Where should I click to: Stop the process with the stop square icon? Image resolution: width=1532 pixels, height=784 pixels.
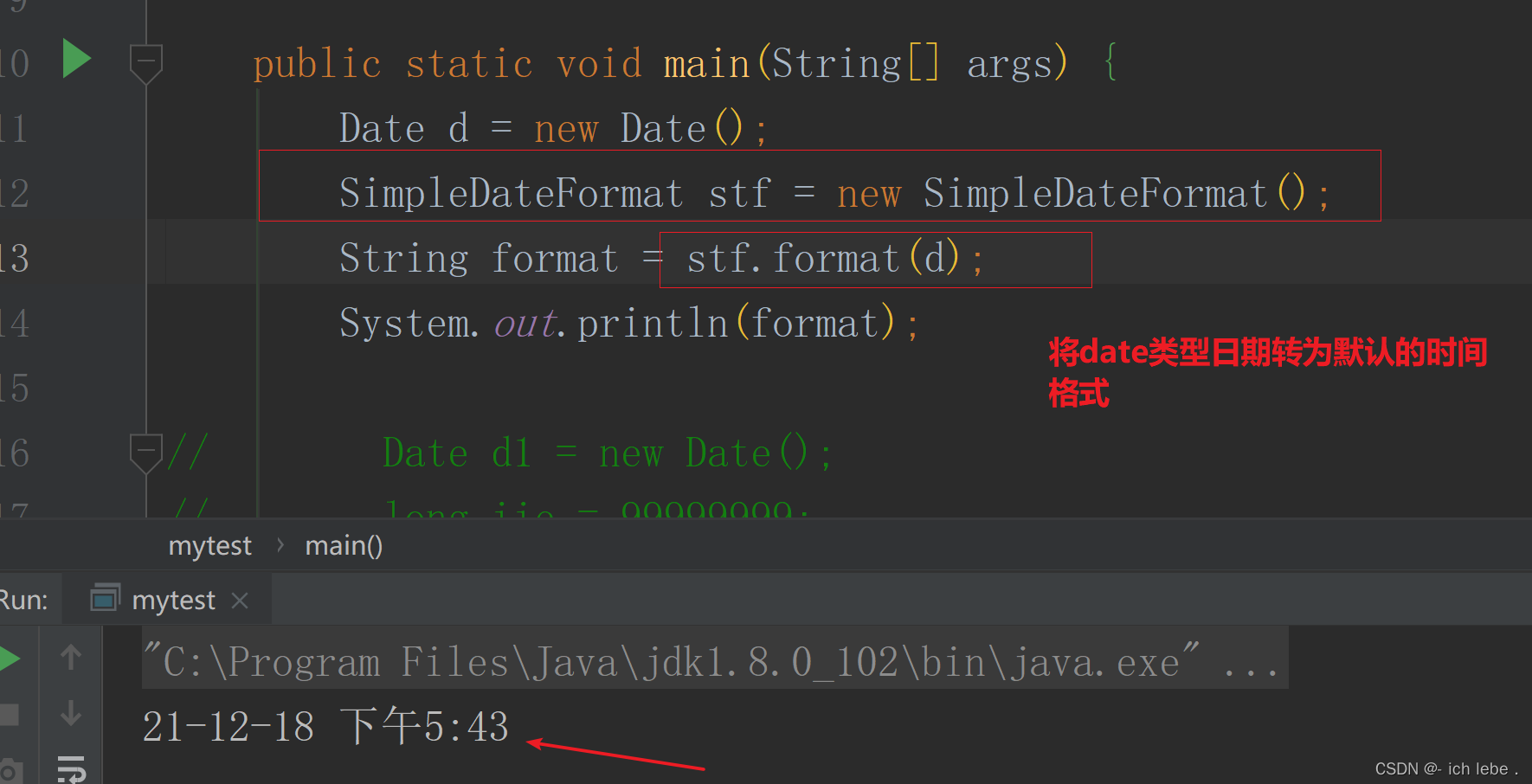point(9,714)
